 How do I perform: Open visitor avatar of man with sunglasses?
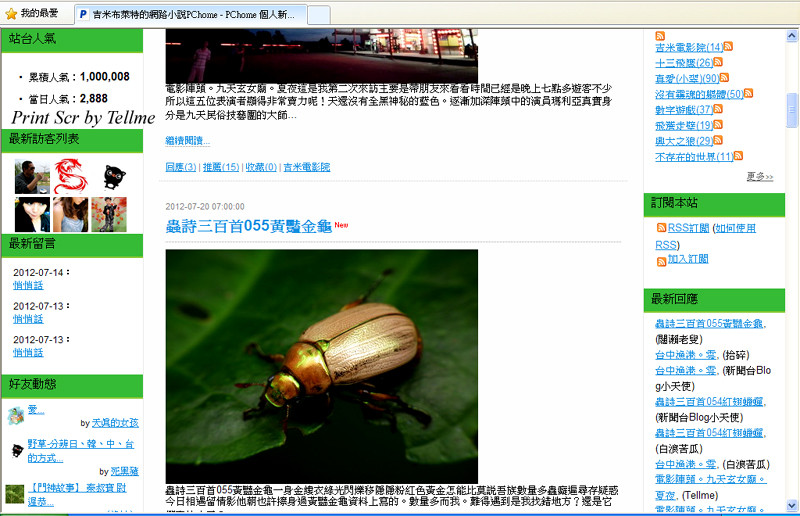tap(32, 176)
